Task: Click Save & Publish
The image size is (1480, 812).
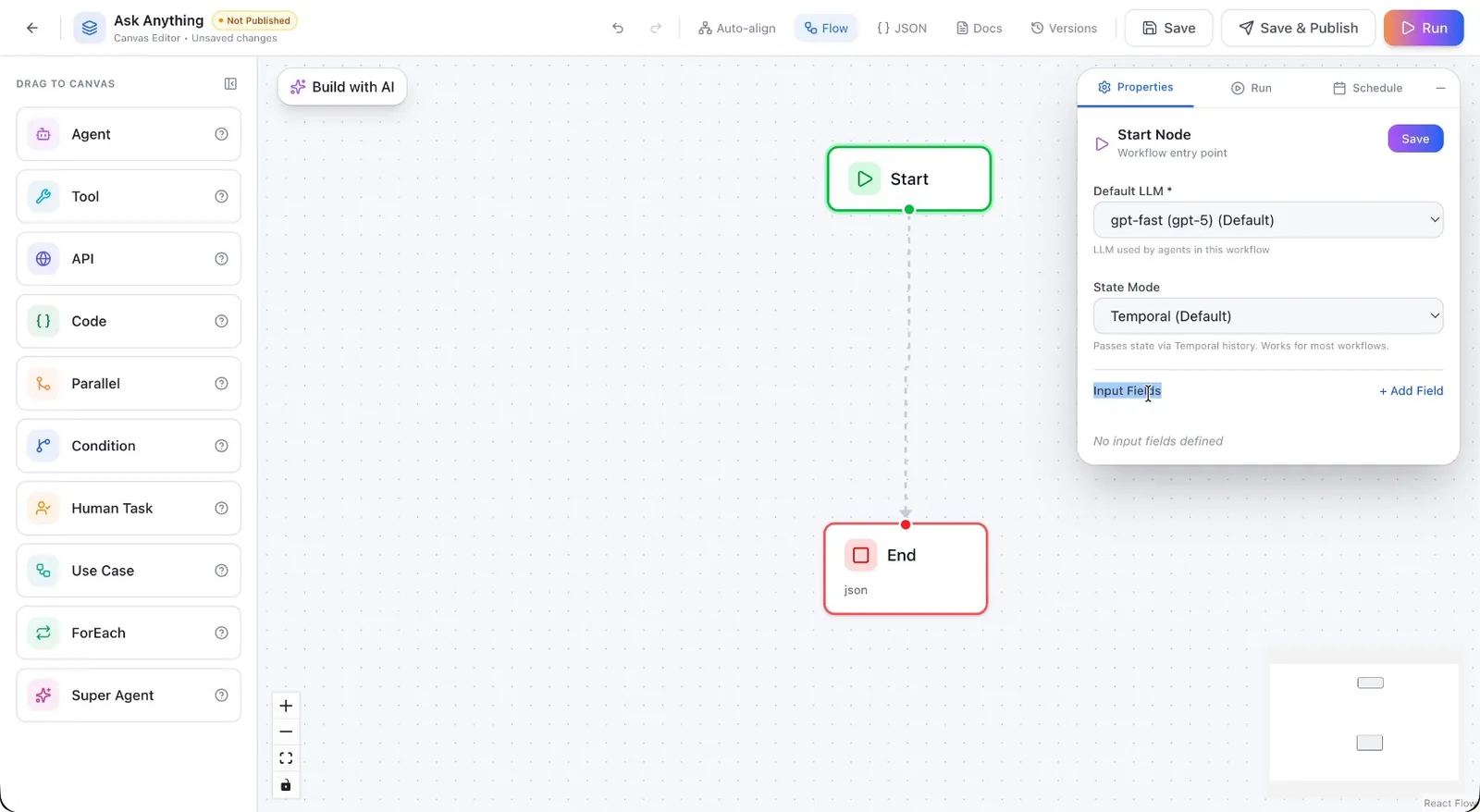Action: coord(1299,28)
